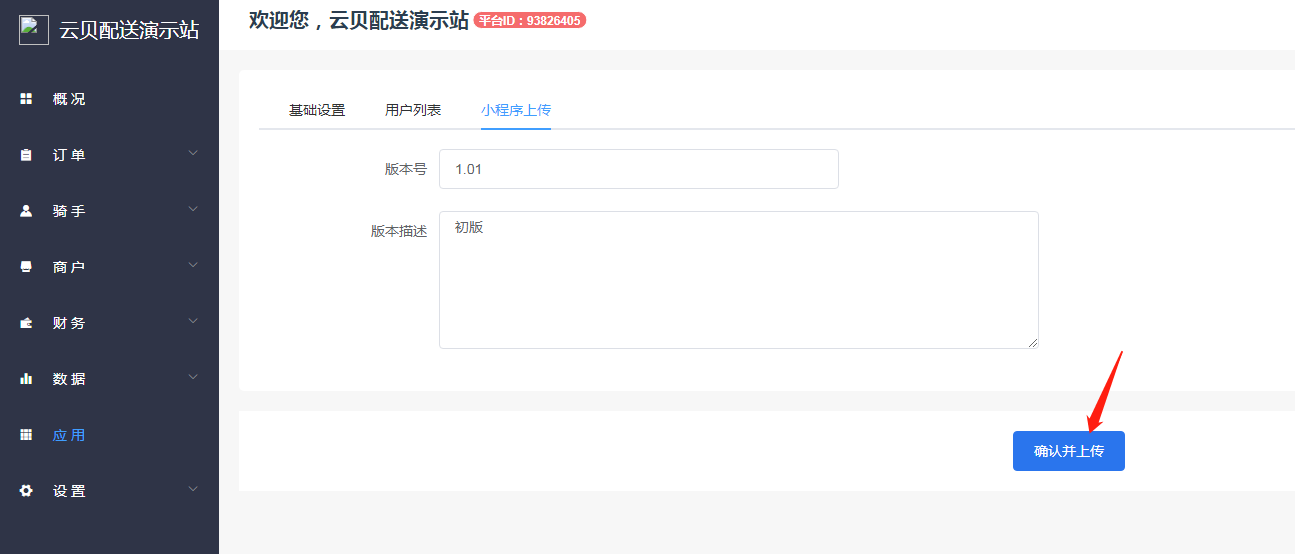Click the 订单 clipboard icon in sidebar
This screenshot has height=554, width=1295.
pyautogui.click(x=27, y=155)
